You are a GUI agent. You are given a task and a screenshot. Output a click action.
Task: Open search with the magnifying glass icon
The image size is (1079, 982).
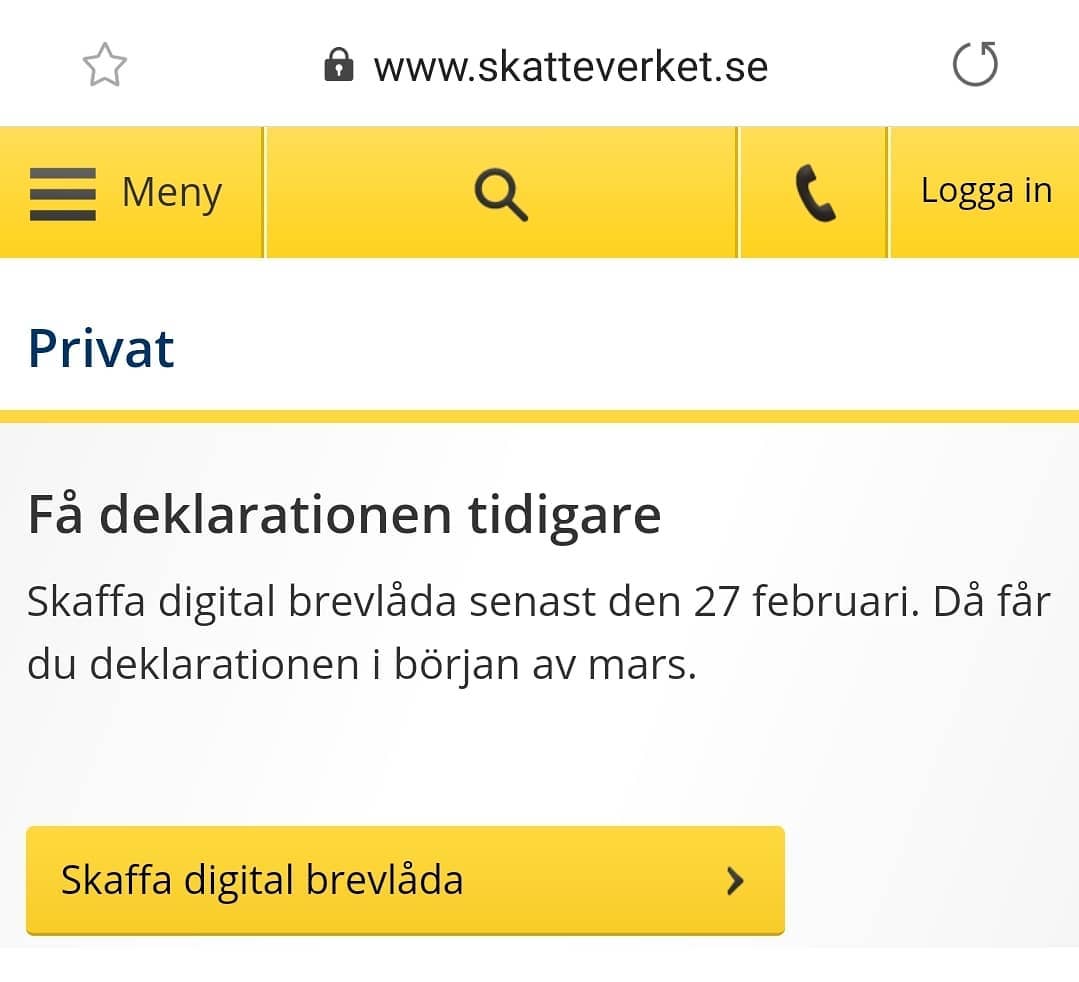pos(501,195)
